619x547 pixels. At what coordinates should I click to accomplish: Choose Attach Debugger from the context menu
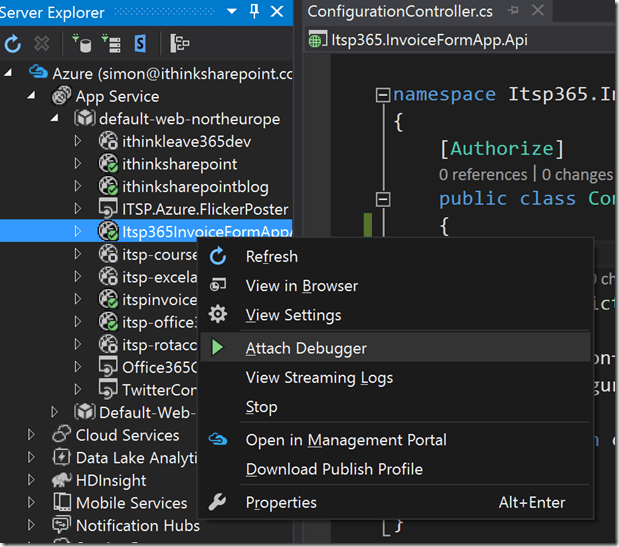[x=306, y=348]
